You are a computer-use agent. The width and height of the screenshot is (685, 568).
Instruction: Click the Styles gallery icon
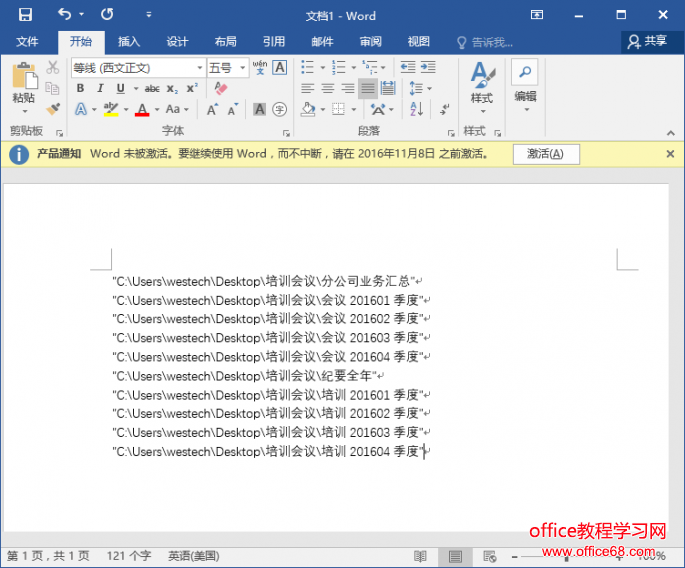coord(482,74)
